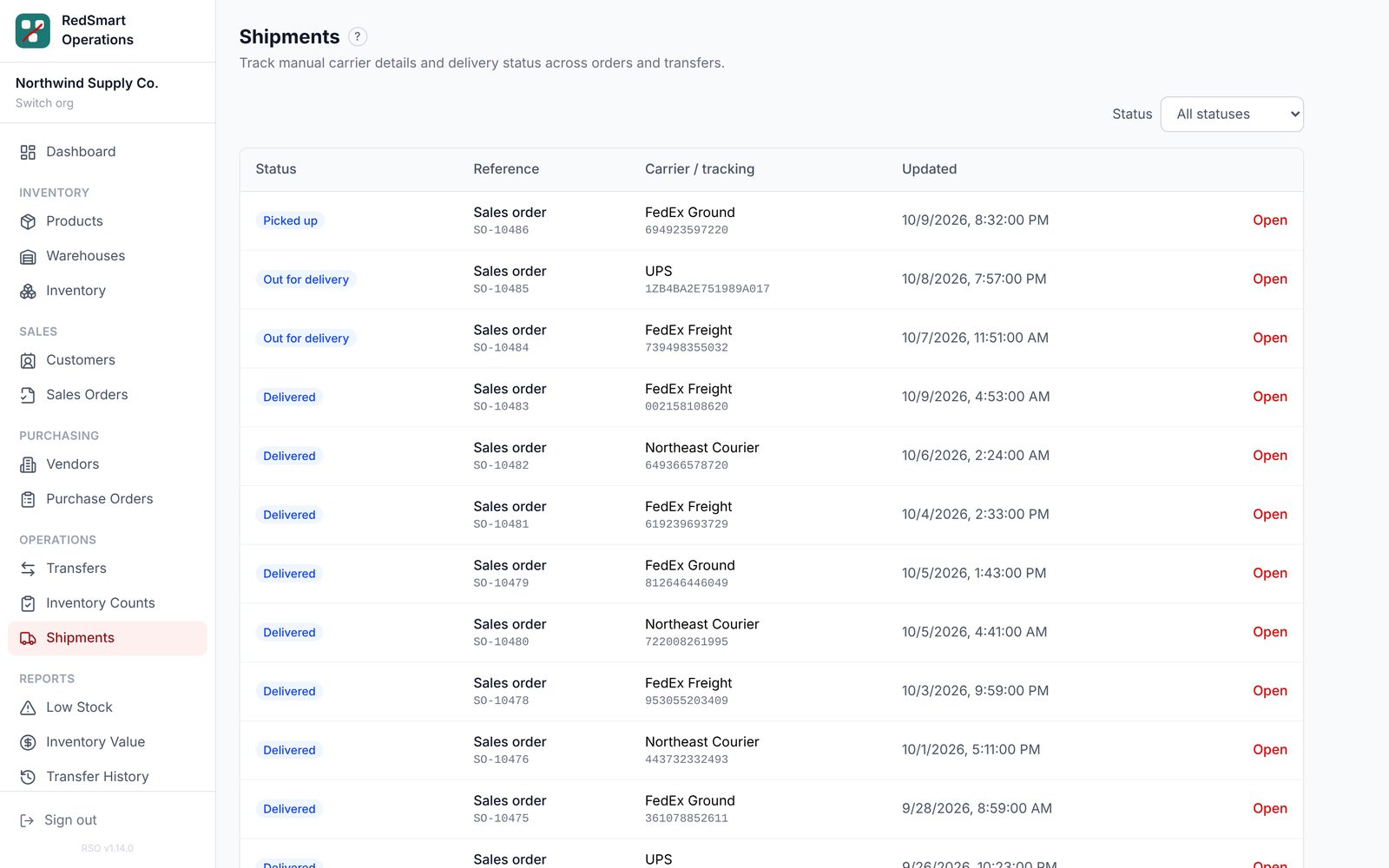Click the Inventory cubes icon

[28, 291]
